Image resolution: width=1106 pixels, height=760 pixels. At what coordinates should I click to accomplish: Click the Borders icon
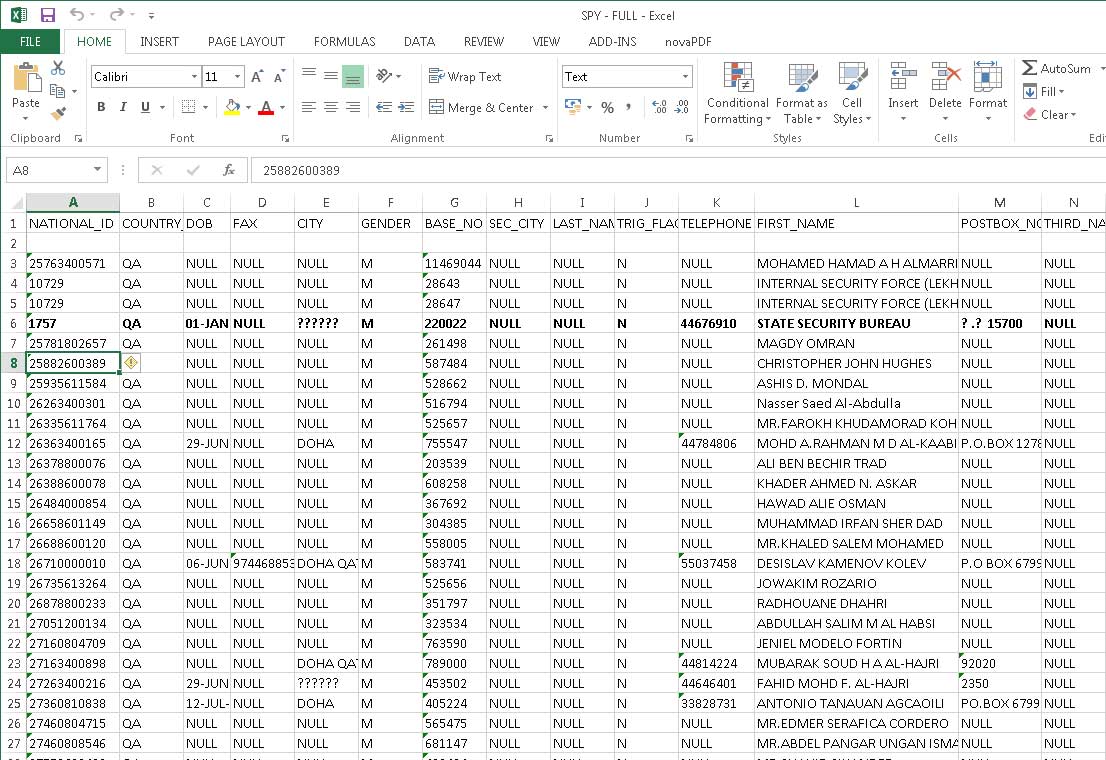coord(188,107)
